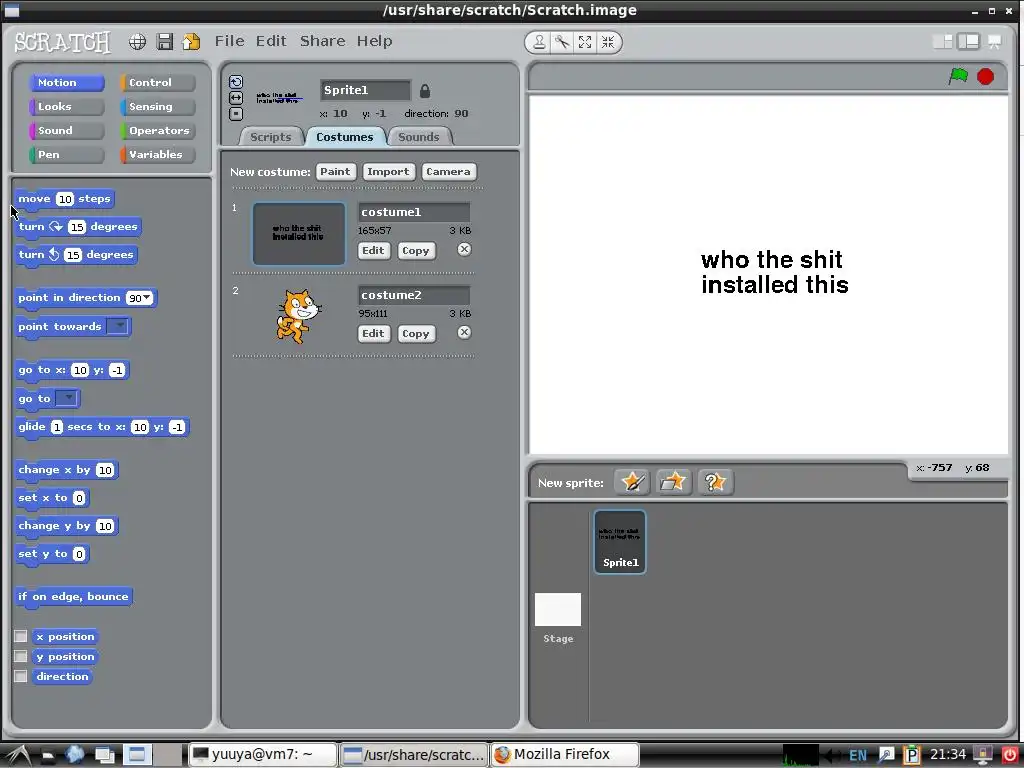Switch to the Sounds tab
The width and height of the screenshot is (1024, 768).
point(419,137)
